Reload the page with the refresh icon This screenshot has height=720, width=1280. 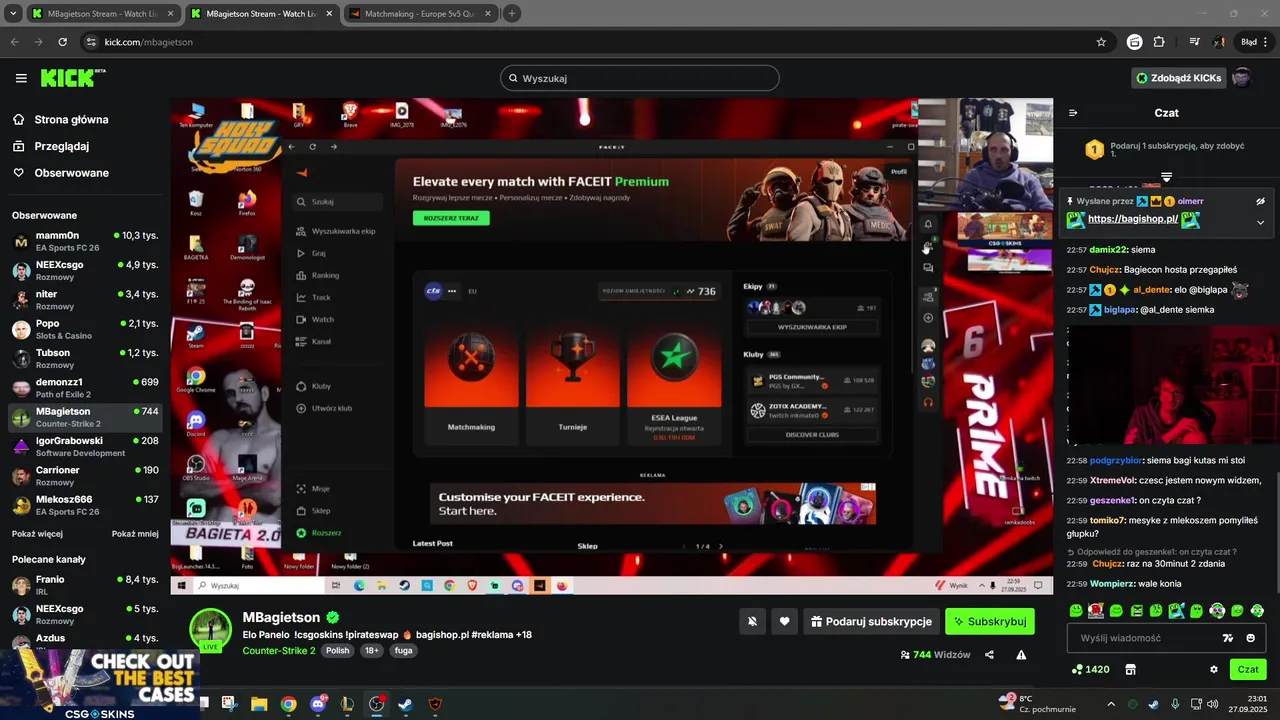tap(63, 42)
